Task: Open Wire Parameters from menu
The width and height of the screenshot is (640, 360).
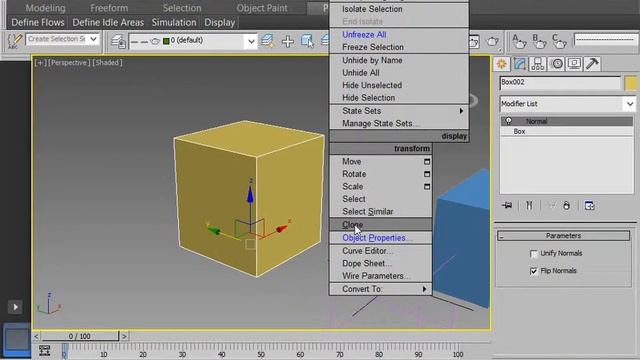Action: 380,276
